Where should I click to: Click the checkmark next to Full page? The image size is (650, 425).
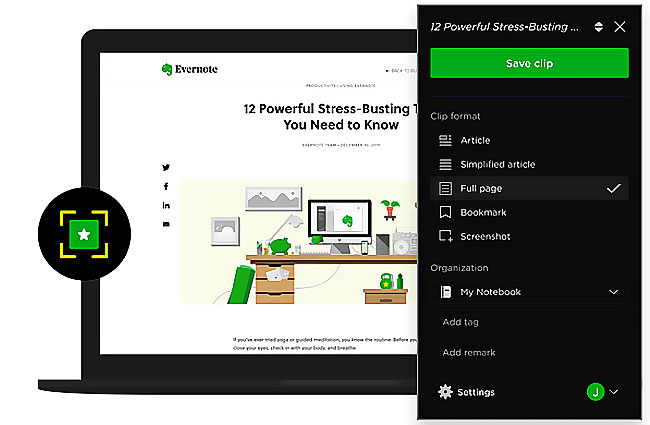click(614, 189)
